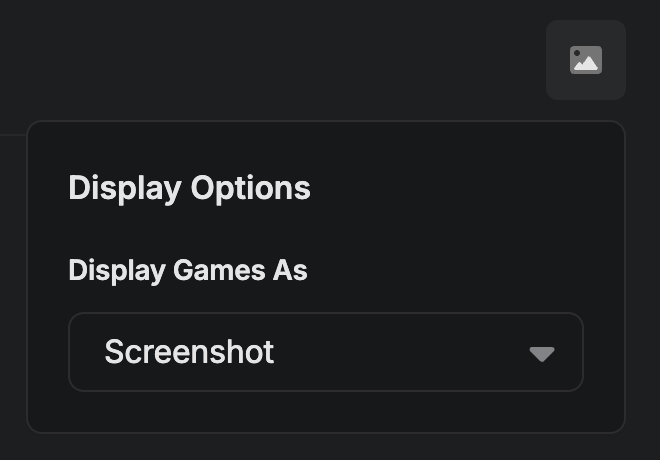Screen dimensions: 660x460
Task: Click the Display Games As label
Action: coord(188,270)
